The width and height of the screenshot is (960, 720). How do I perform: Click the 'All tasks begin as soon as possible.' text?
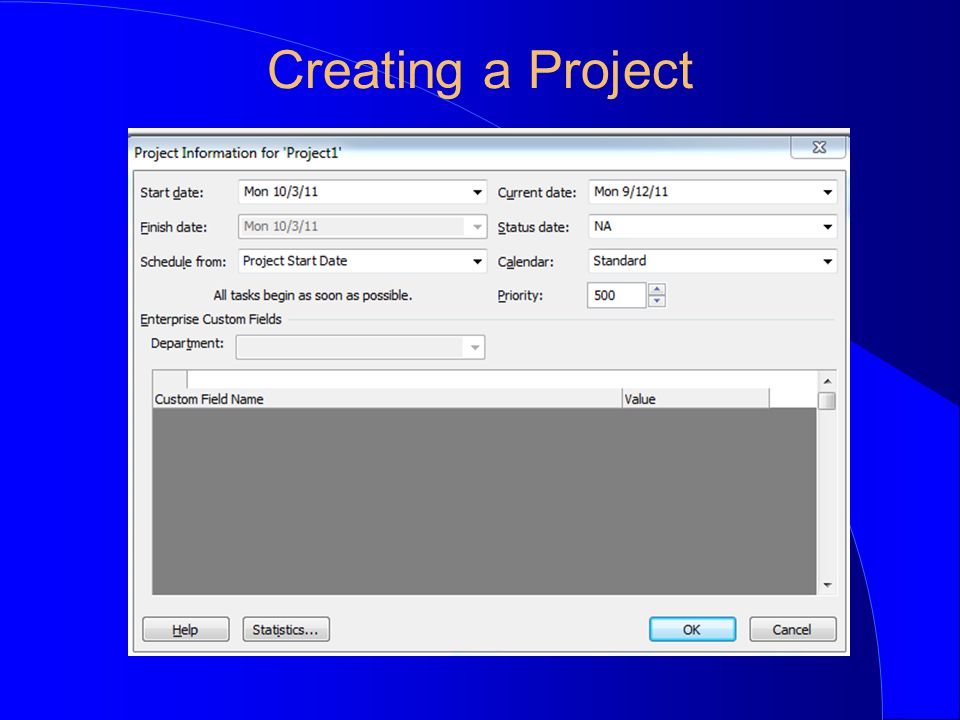click(x=313, y=296)
